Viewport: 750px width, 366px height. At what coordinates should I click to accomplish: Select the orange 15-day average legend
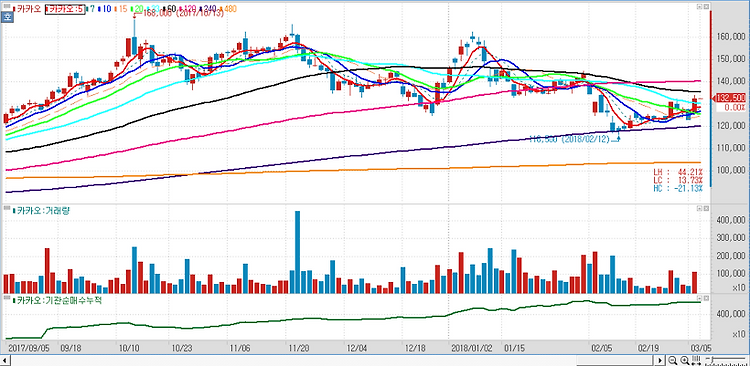(121, 9)
